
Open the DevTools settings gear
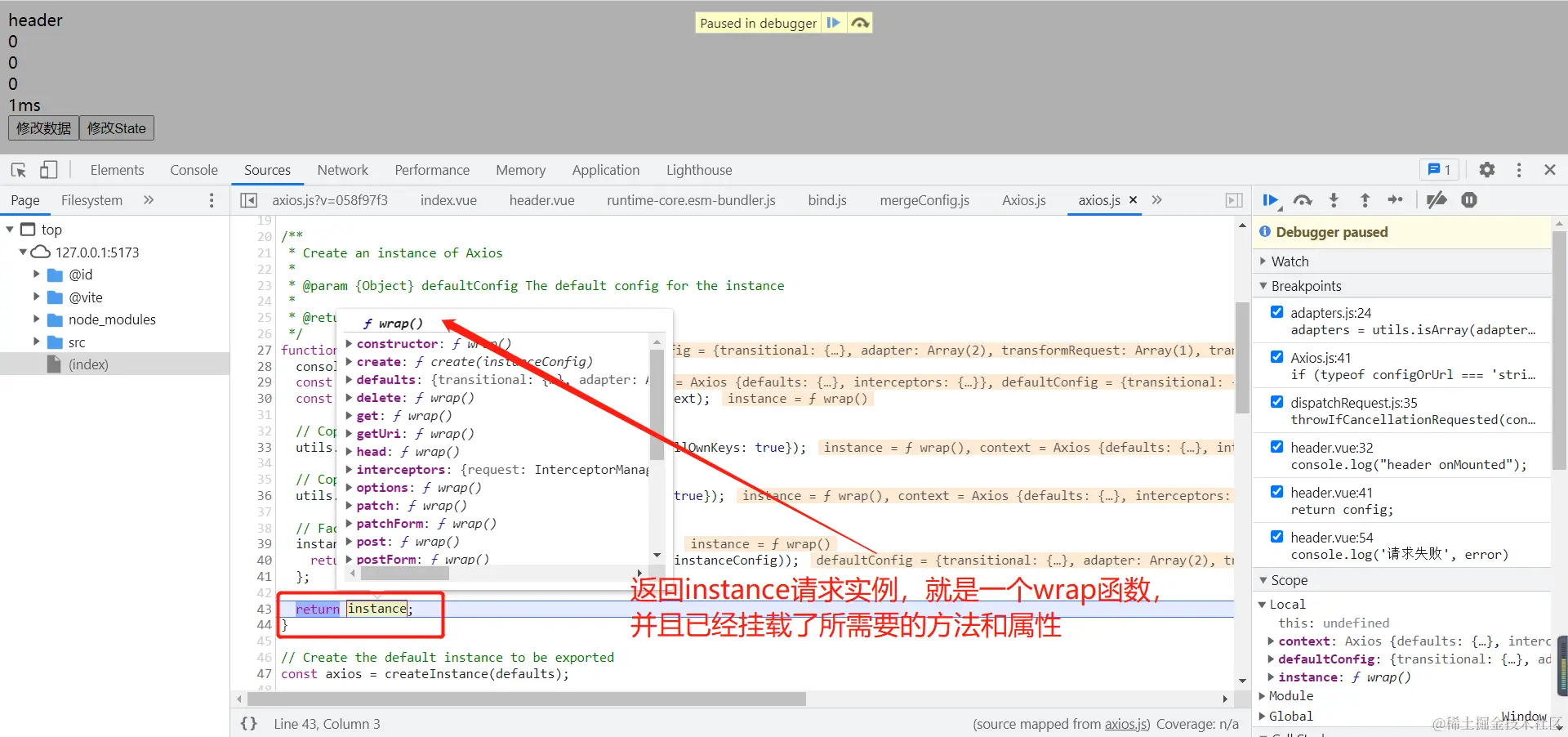[1487, 170]
